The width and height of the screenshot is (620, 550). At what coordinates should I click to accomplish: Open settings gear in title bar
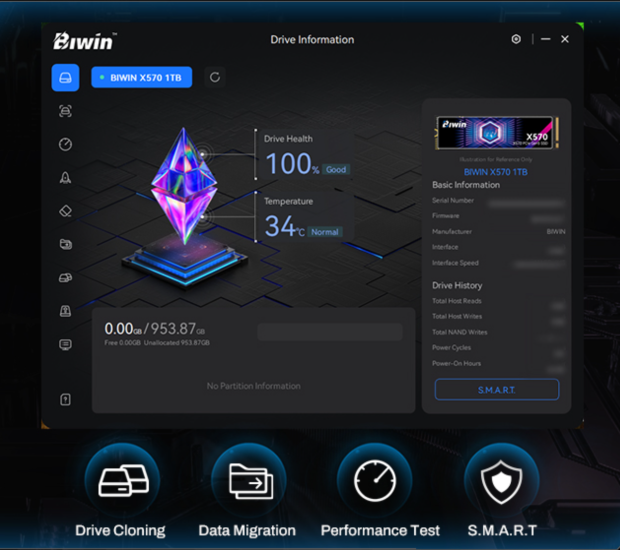[x=516, y=39]
